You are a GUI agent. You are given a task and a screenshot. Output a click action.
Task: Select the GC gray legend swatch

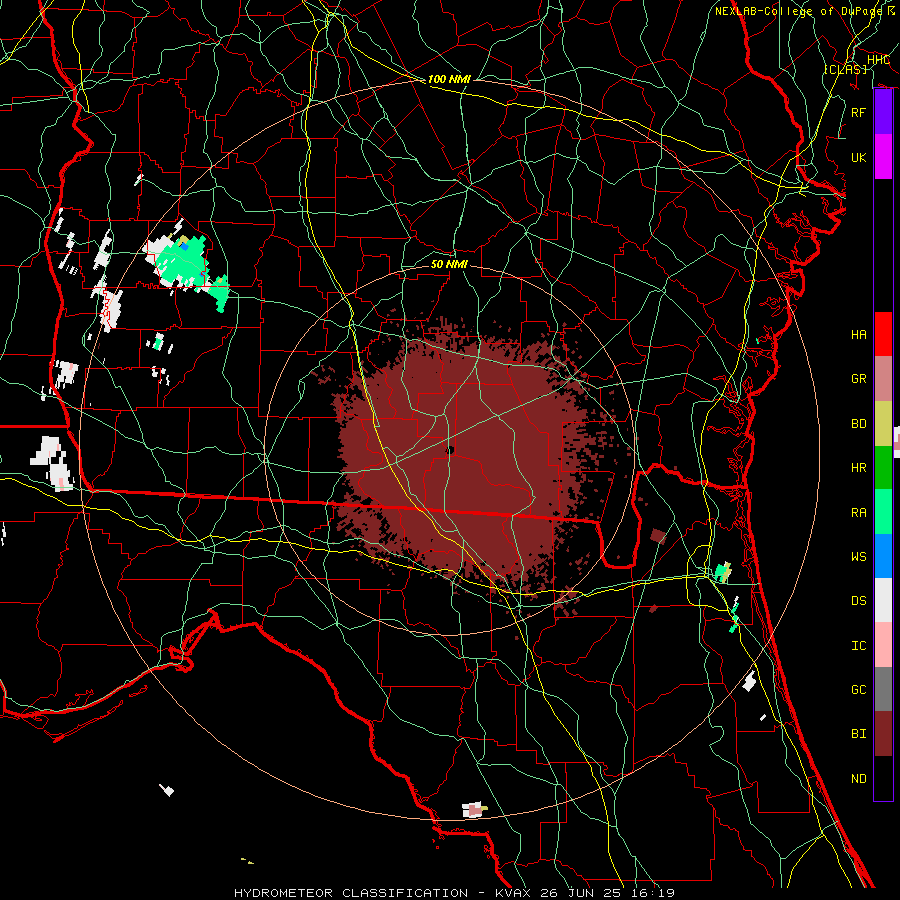tap(883, 689)
